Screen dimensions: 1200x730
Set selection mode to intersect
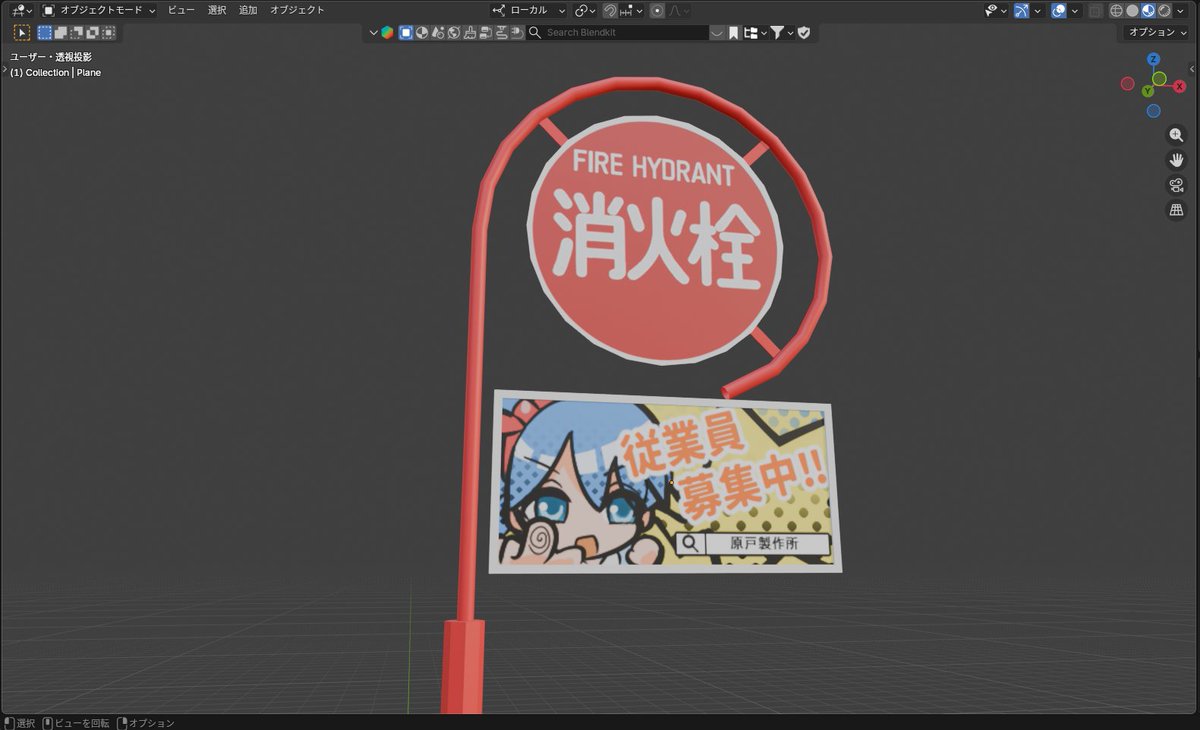[108, 32]
